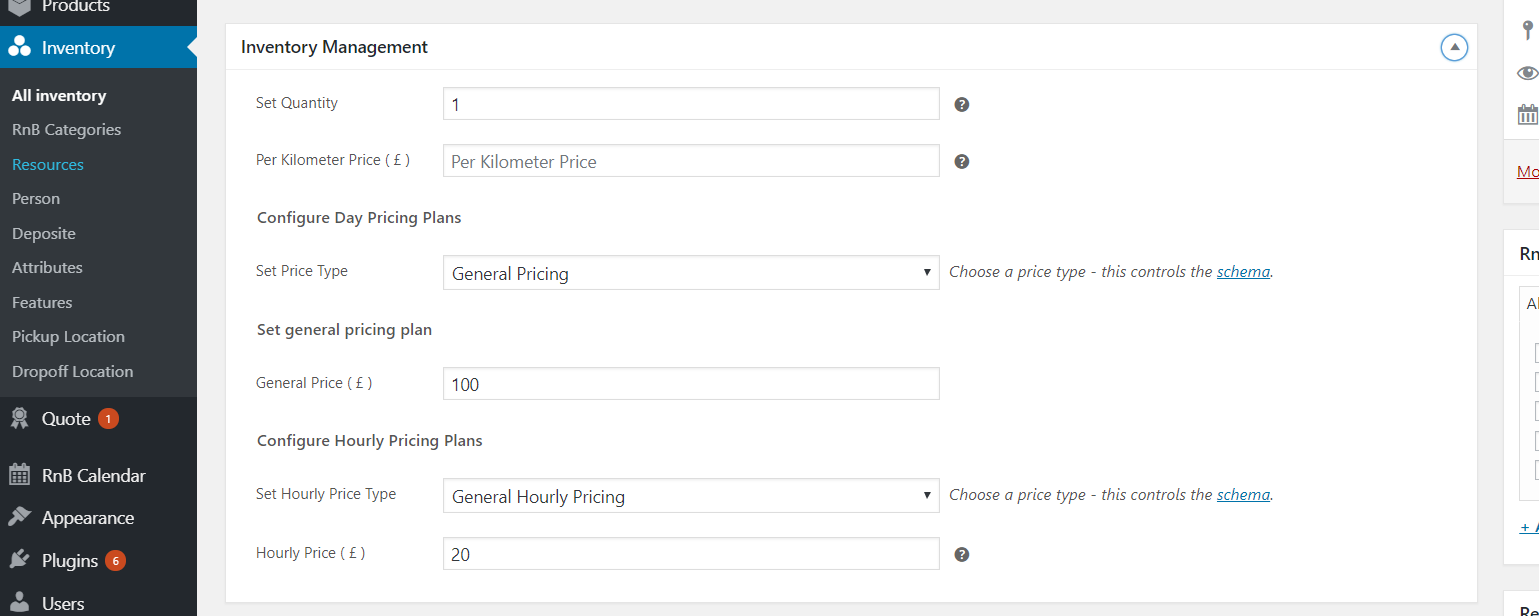Click the Users person icon

pos(20,603)
